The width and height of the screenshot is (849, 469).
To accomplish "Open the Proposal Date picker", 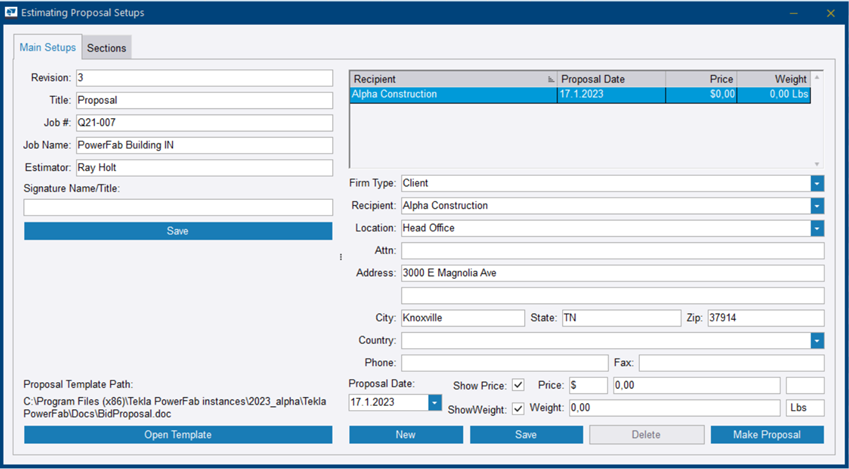I will point(434,402).
